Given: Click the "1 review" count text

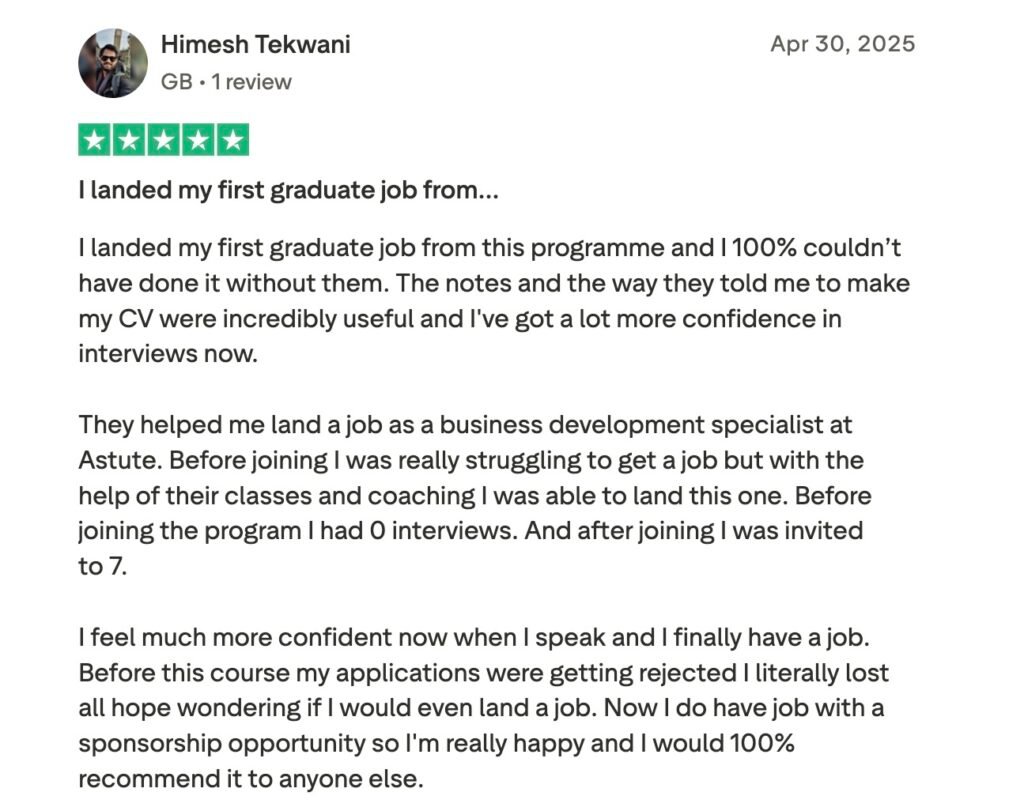Looking at the screenshot, I should 250,82.
